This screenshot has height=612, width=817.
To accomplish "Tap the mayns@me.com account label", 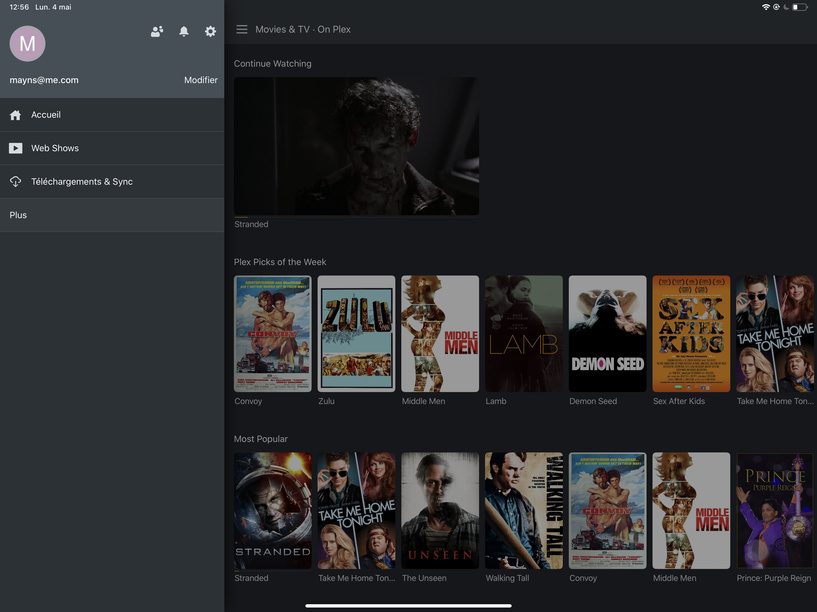I will coord(44,80).
